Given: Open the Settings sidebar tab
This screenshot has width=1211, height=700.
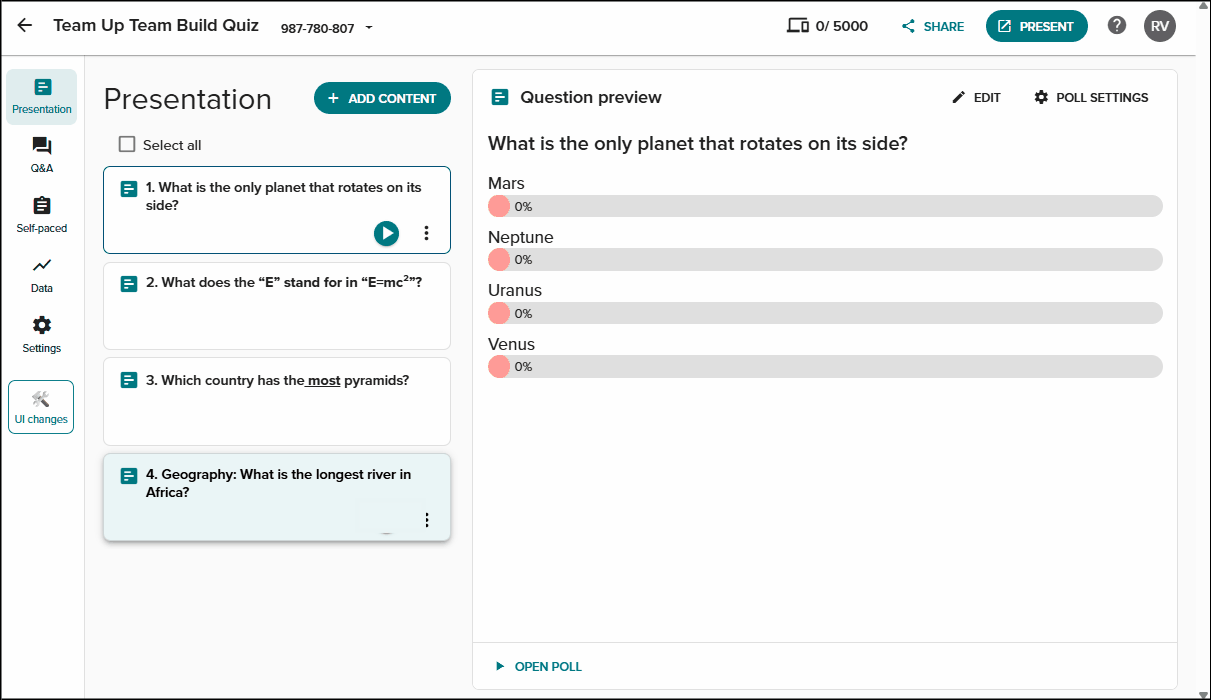Looking at the screenshot, I should (41, 336).
